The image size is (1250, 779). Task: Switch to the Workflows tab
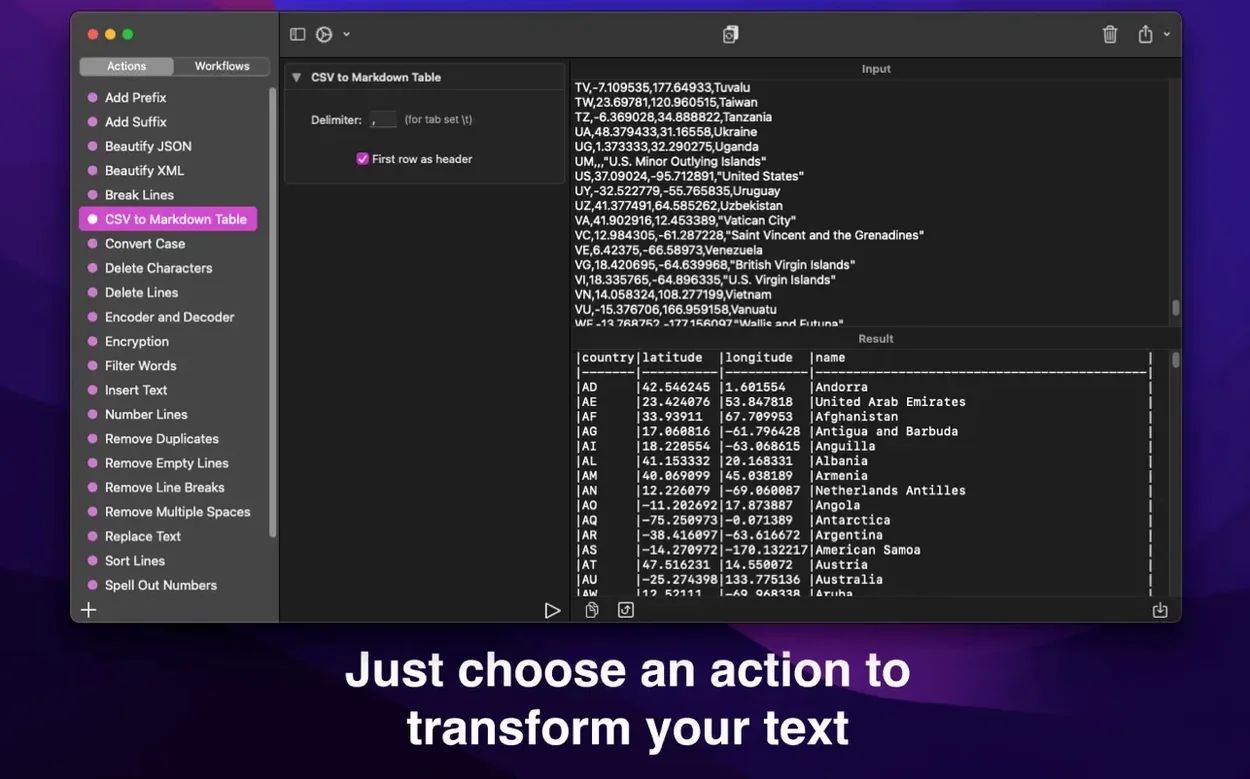[222, 66]
